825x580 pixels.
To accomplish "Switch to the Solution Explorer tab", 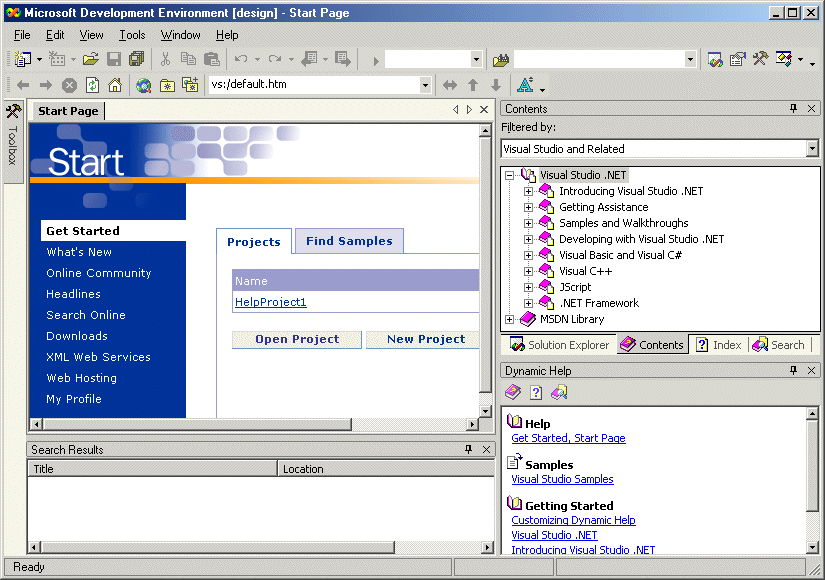I will (559, 345).
